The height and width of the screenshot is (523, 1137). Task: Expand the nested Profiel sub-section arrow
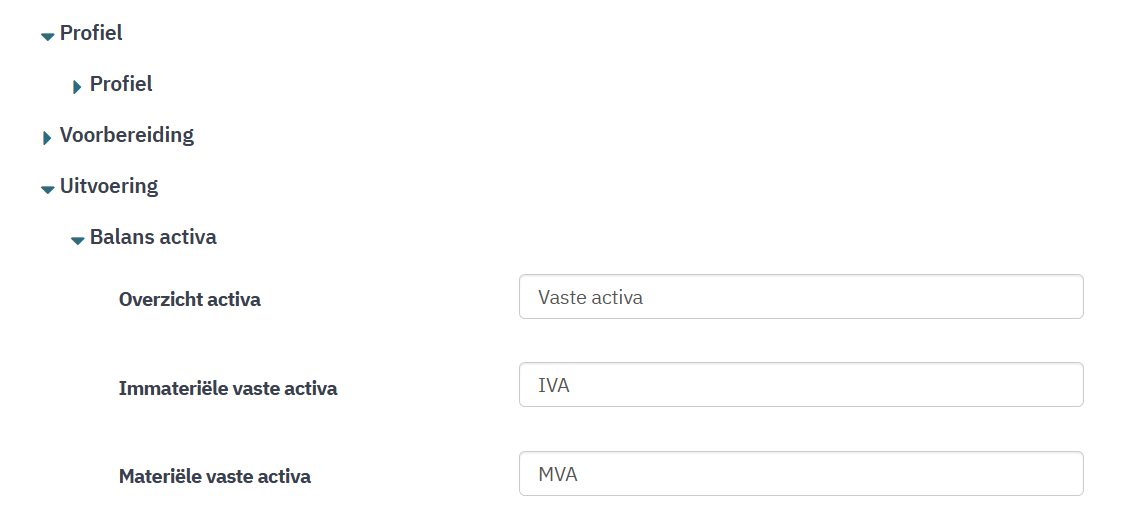click(x=77, y=87)
